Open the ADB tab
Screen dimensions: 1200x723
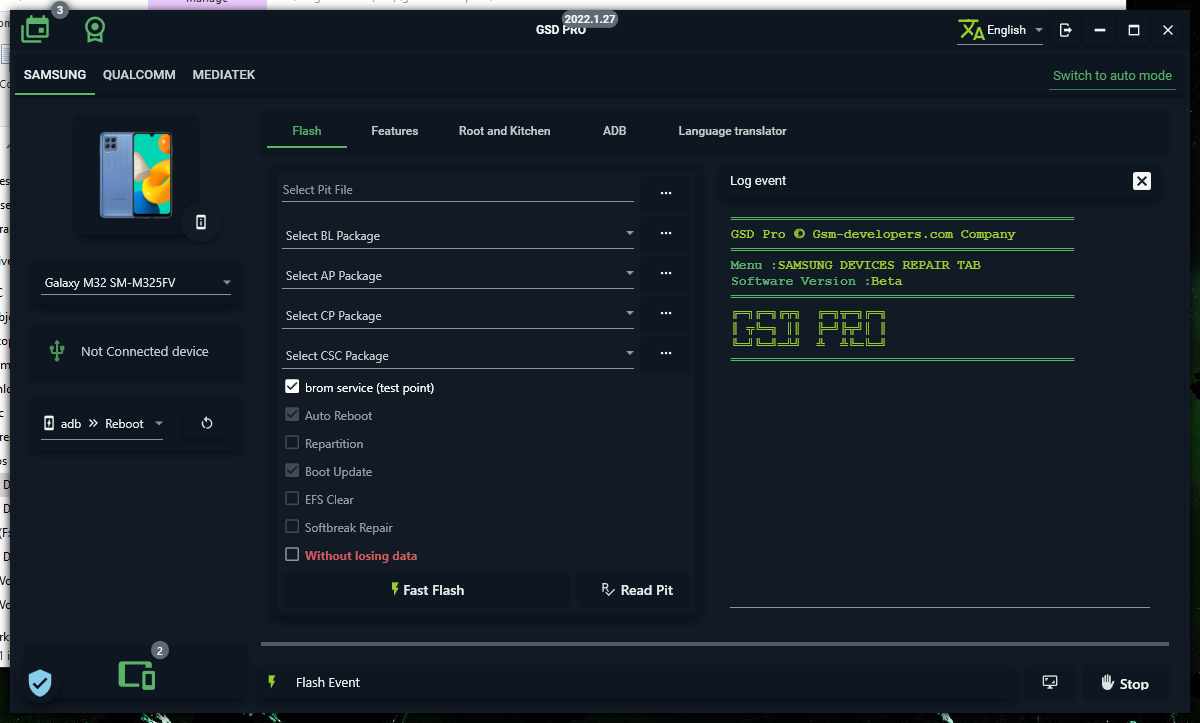(615, 131)
